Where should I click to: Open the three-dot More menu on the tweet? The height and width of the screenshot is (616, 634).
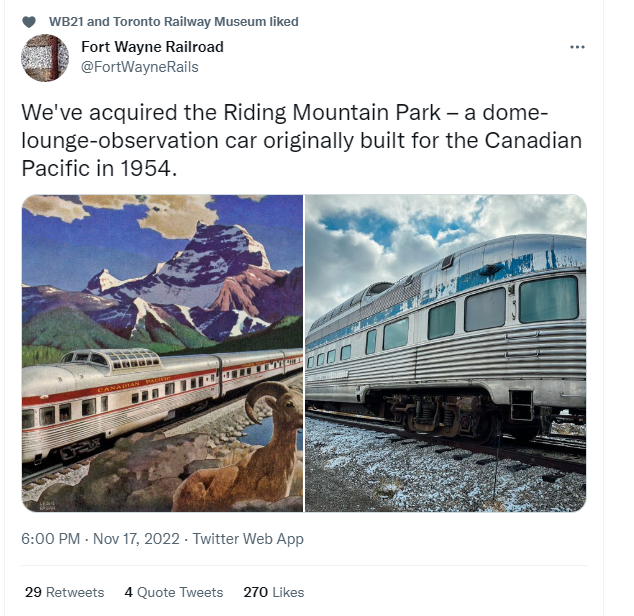[x=577, y=47]
